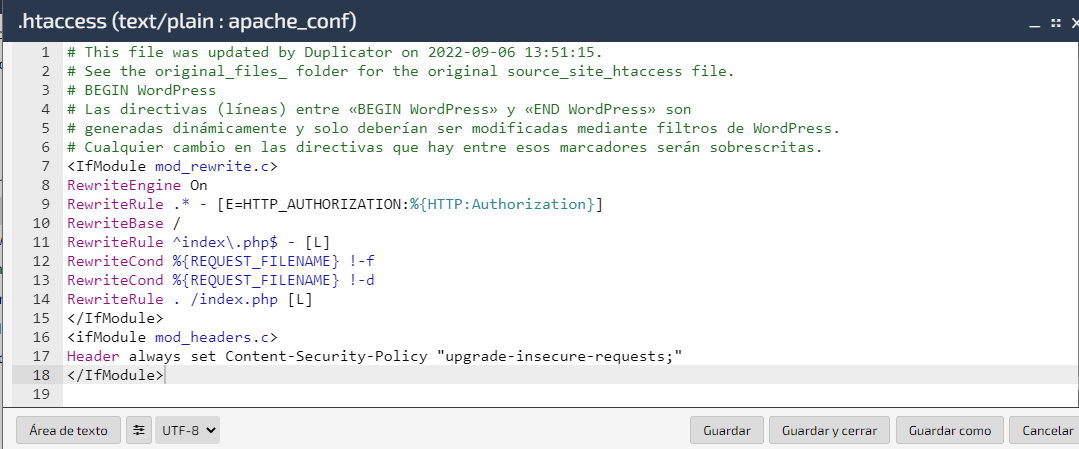
Task: Click the .htaccess window title text
Action: tap(186, 22)
